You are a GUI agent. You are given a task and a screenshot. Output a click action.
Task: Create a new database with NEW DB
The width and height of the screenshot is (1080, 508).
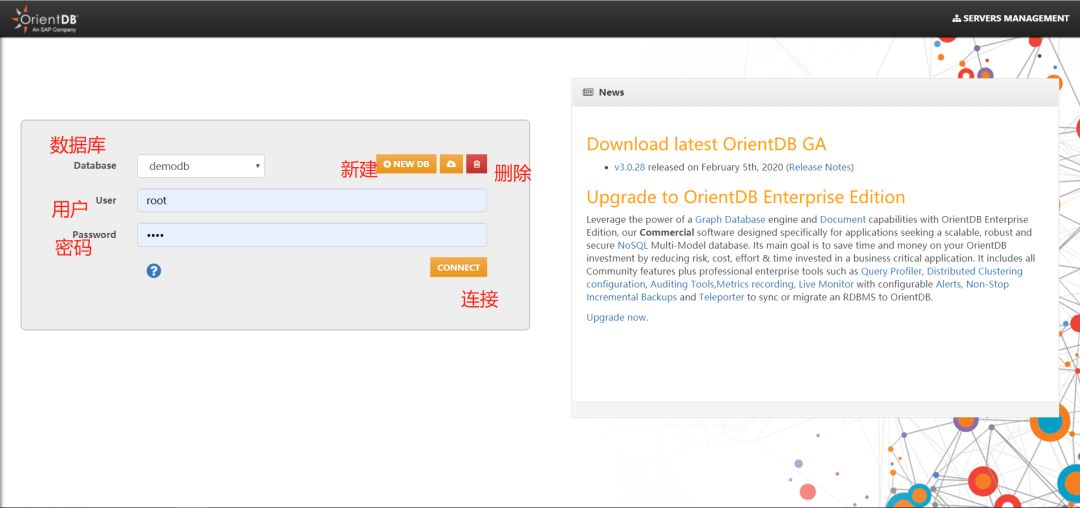tap(406, 164)
